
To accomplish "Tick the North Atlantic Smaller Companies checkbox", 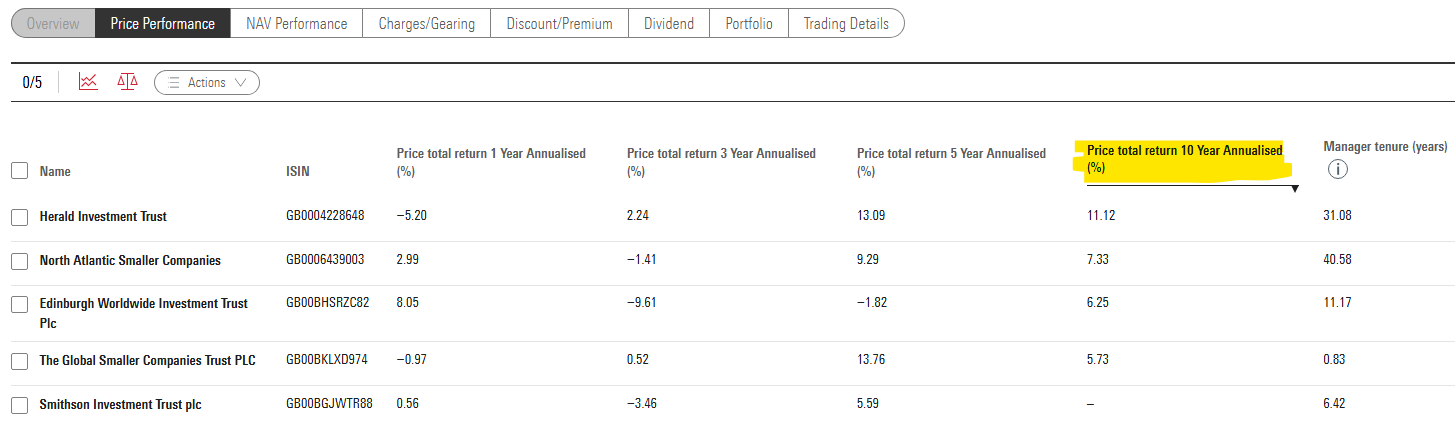I will (x=19, y=261).
